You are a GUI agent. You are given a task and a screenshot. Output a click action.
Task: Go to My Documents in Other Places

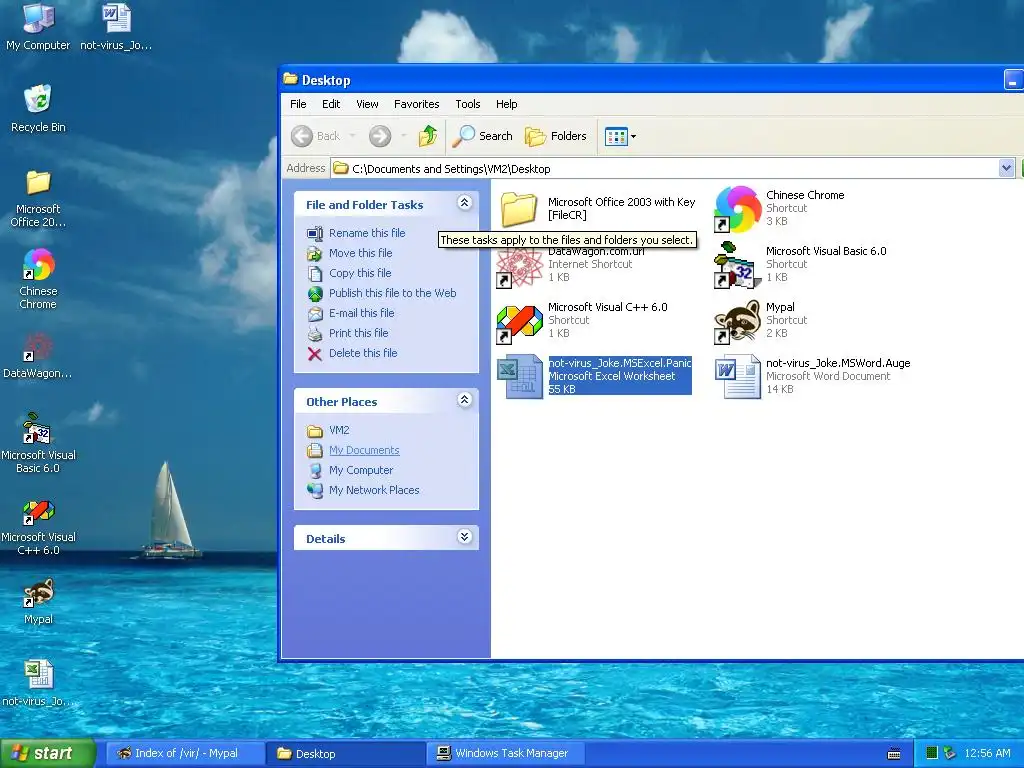(x=353, y=450)
